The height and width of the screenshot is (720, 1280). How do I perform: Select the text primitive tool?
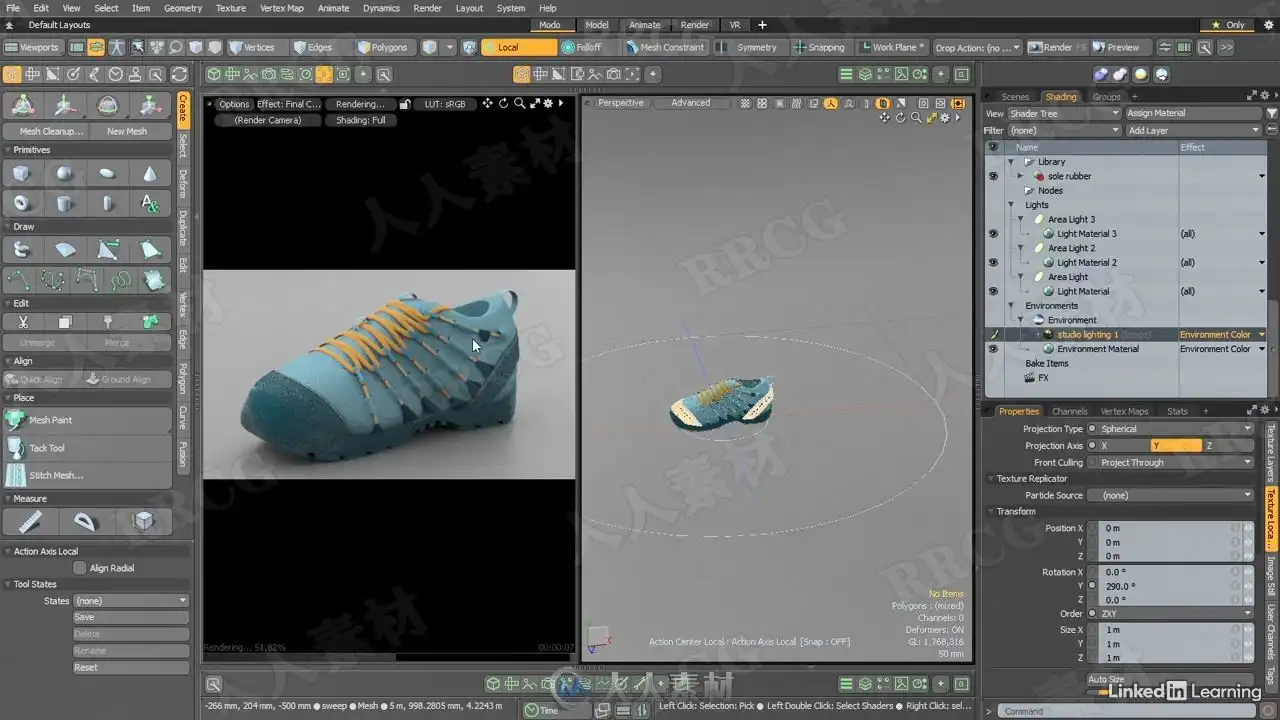[x=150, y=204]
